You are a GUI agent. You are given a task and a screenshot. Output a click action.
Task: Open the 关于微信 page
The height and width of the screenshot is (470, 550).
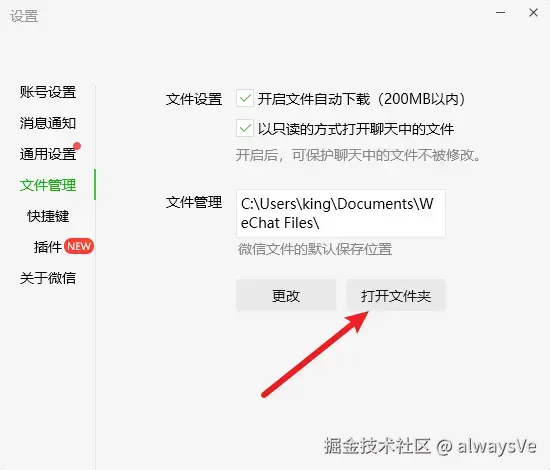[48, 278]
